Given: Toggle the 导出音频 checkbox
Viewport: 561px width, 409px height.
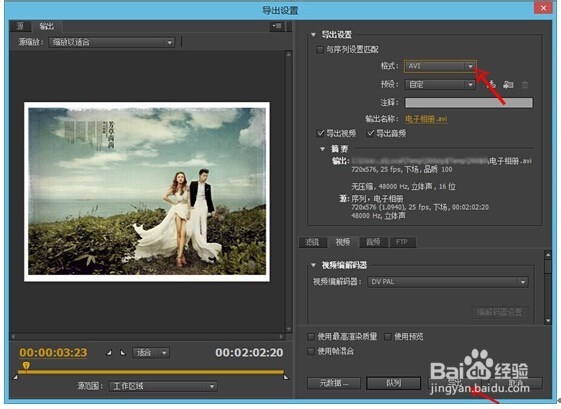Looking at the screenshot, I should (370, 133).
